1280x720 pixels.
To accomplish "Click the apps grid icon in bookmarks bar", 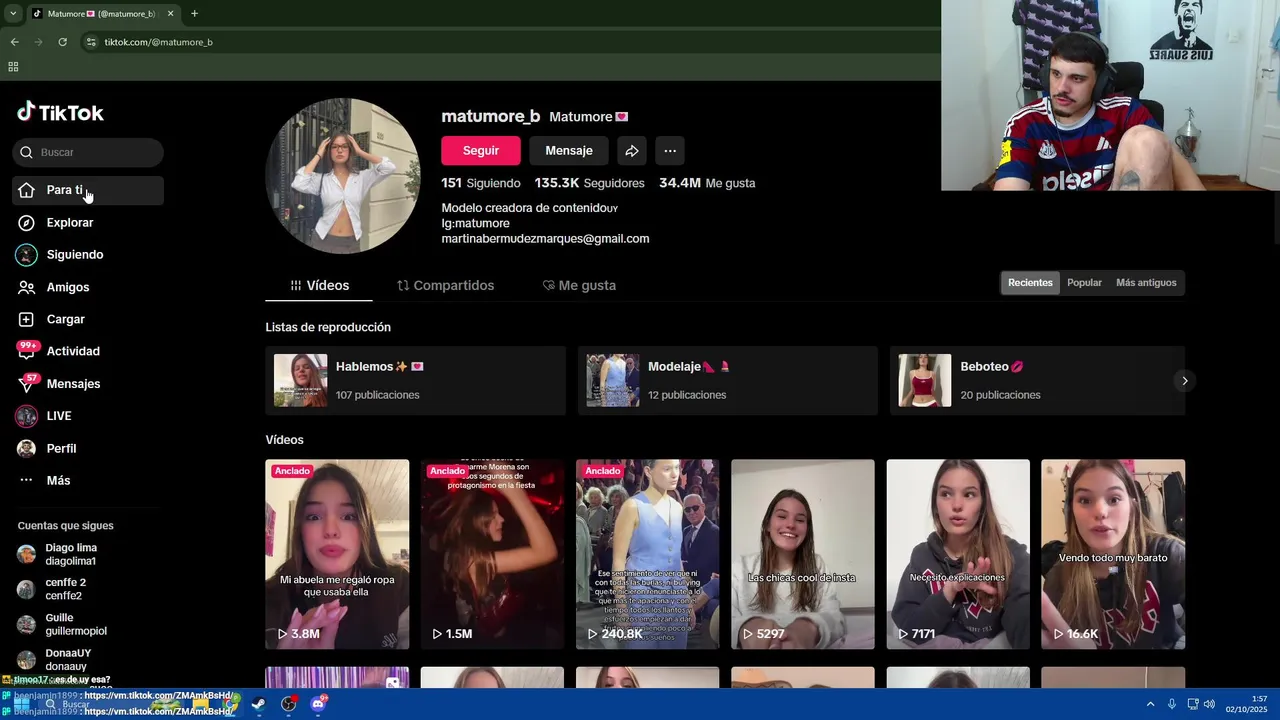I will coord(13,67).
